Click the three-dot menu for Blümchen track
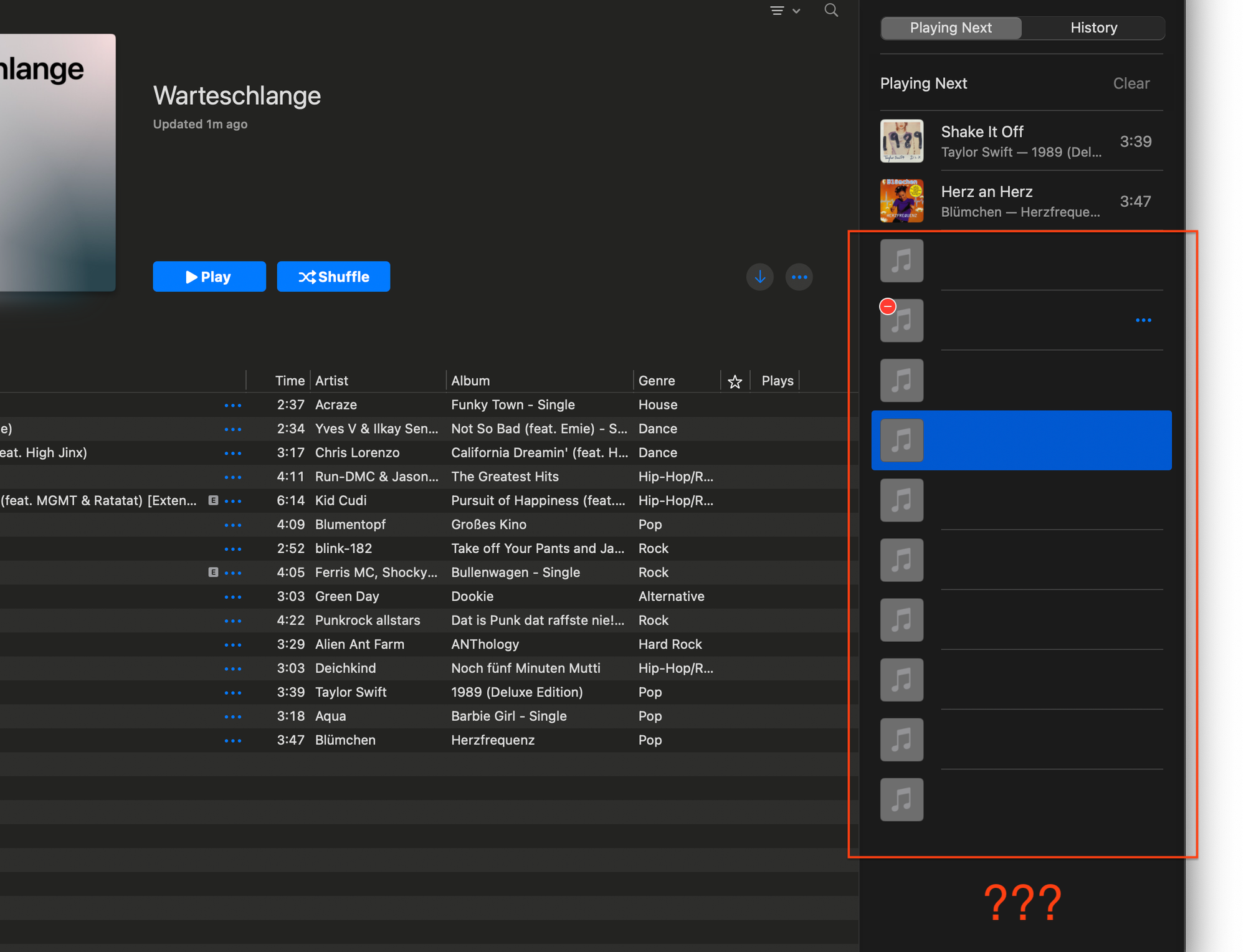Image resolution: width=1246 pixels, height=952 pixels. point(233,740)
